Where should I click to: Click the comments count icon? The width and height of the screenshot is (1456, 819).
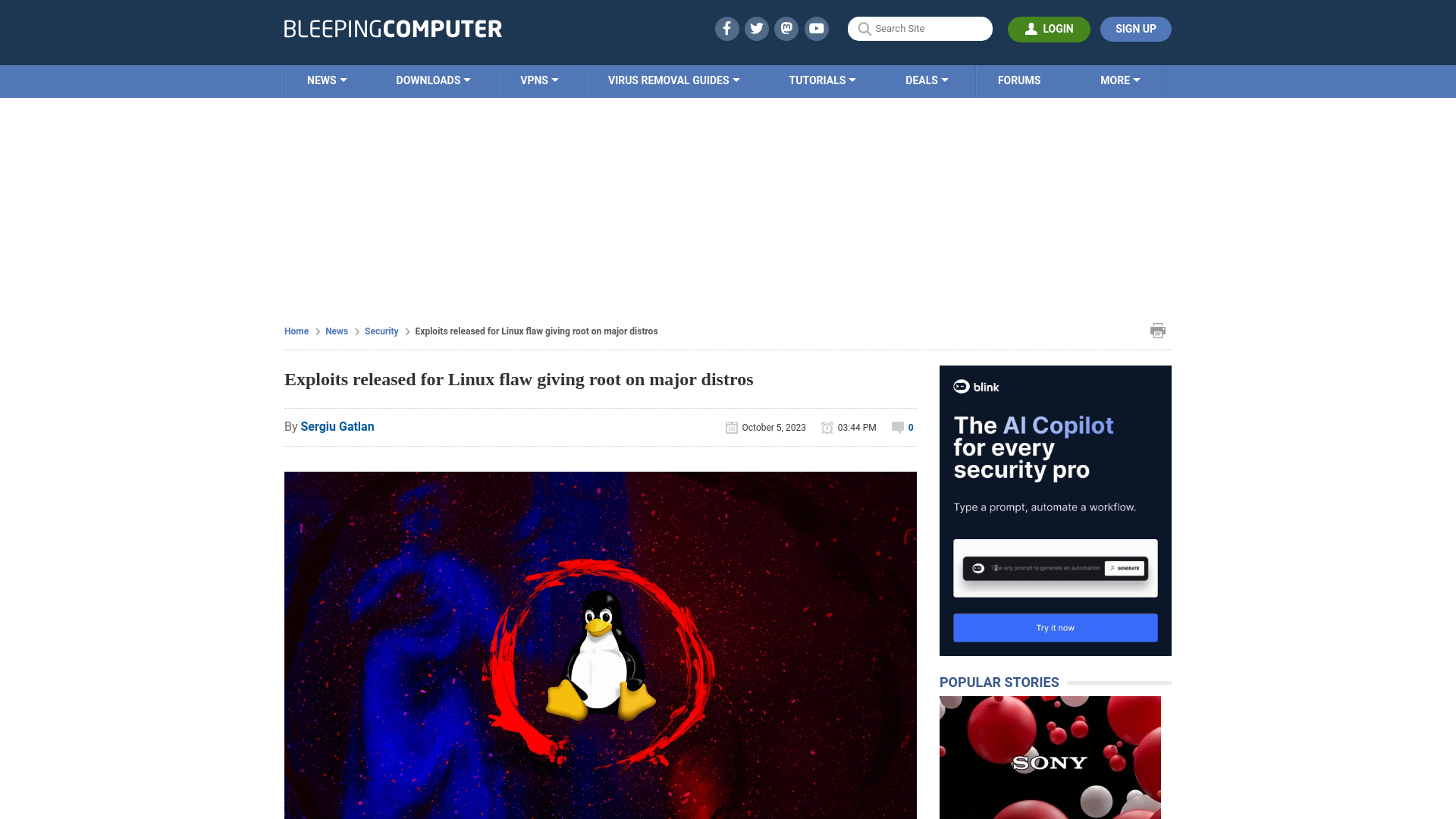(898, 426)
